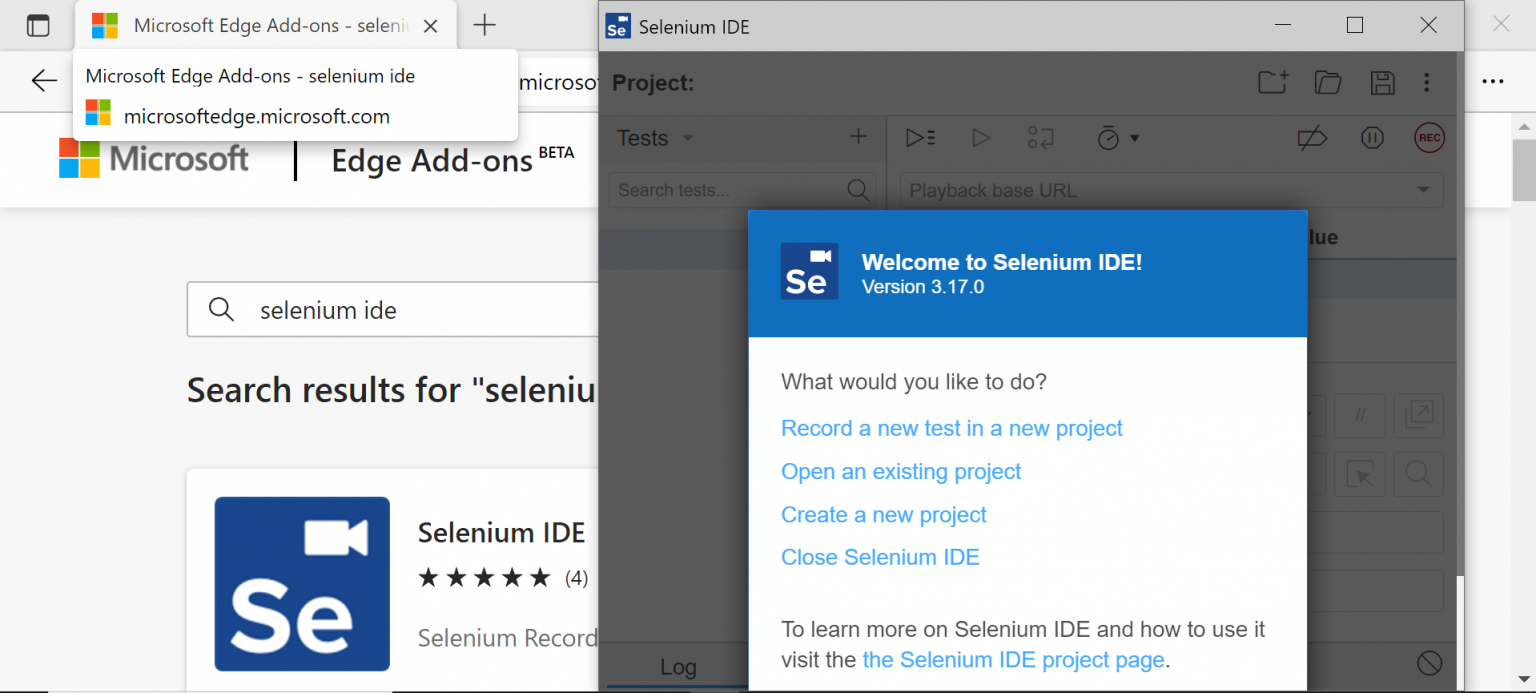Click the Record button in Selenium IDE
This screenshot has height=693, width=1536.
[1429, 138]
